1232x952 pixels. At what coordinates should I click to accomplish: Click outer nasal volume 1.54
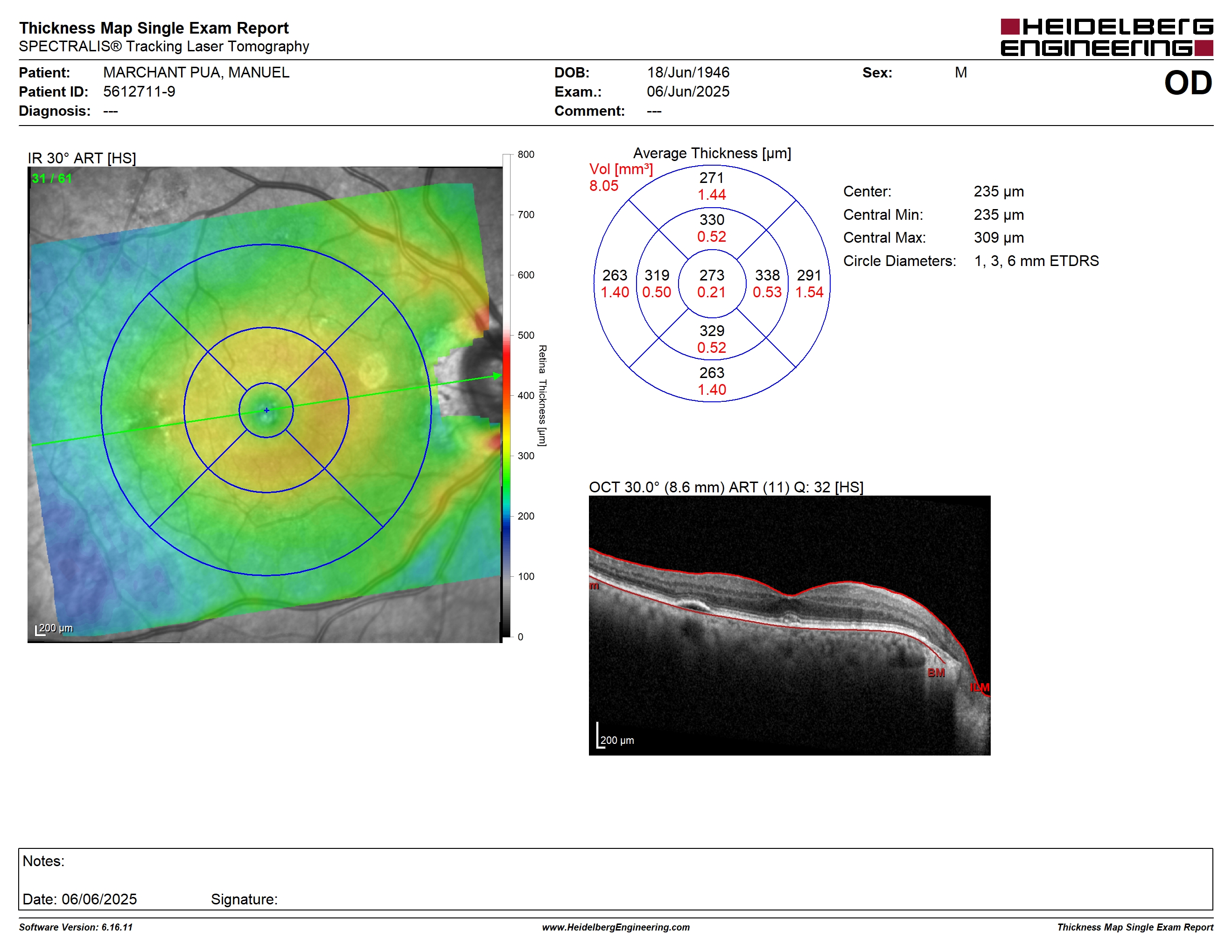pyautogui.click(x=809, y=292)
